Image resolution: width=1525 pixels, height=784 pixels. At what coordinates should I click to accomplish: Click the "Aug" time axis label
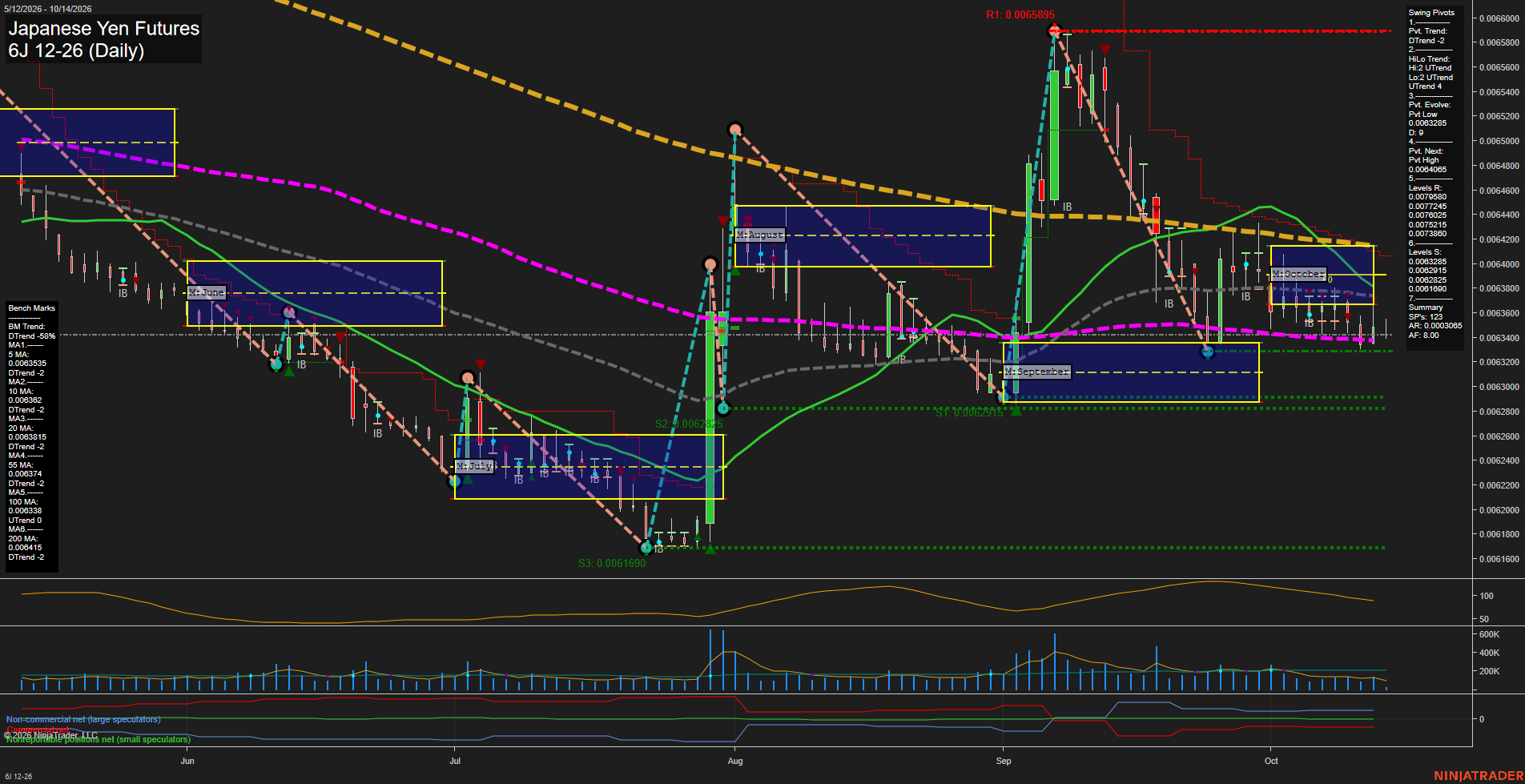[x=735, y=761]
